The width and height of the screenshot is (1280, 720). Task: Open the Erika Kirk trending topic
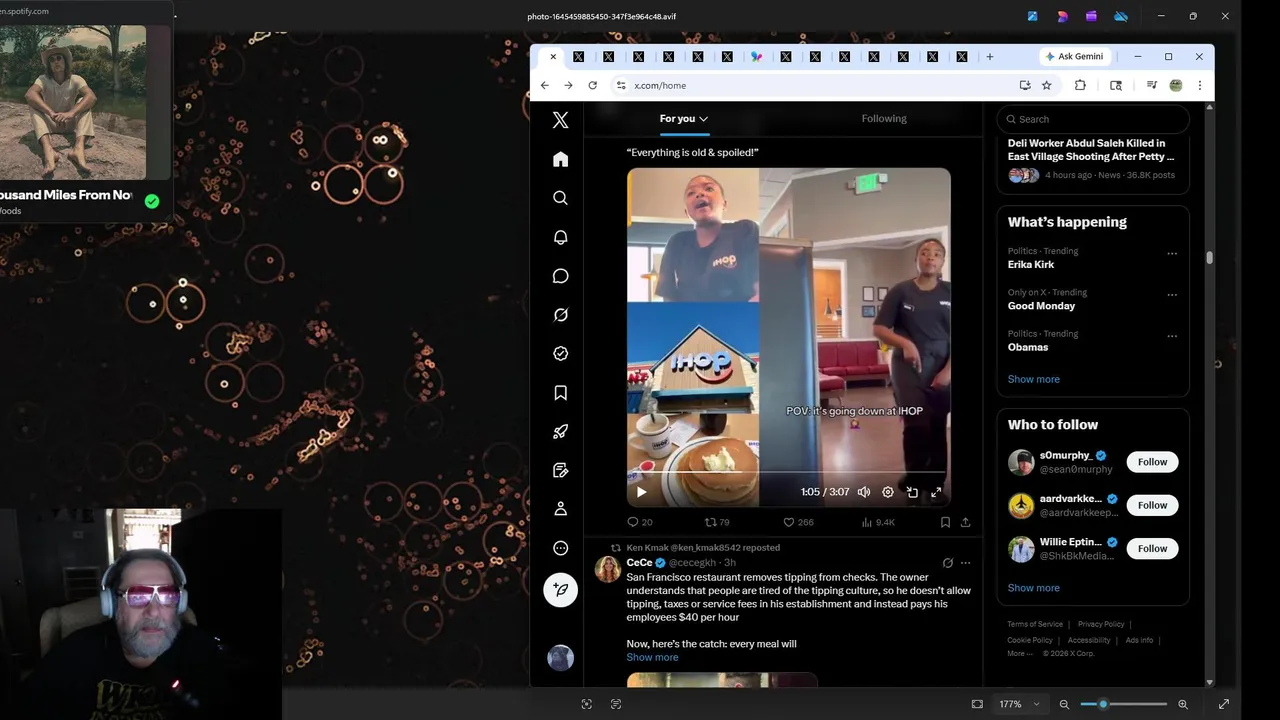click(1031, 265)
